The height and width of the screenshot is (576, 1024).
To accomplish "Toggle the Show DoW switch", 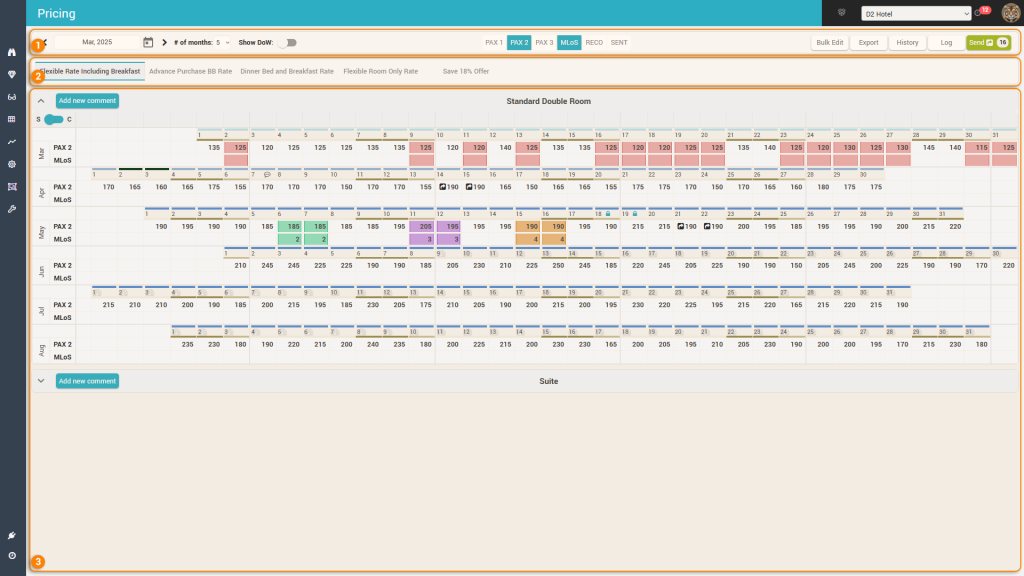I will click(288, 42).
